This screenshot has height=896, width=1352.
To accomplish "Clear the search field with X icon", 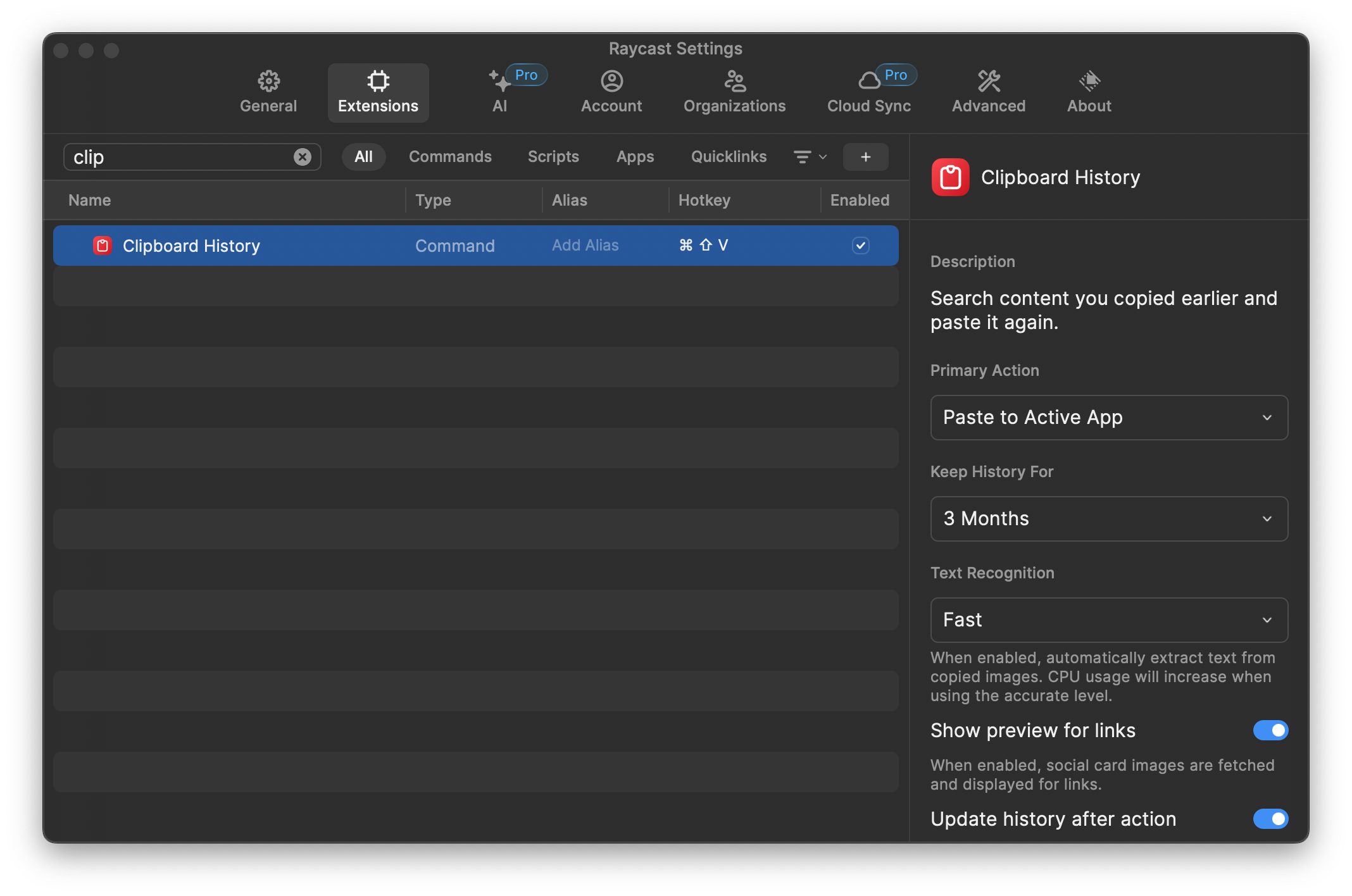I will click(303, 157).
